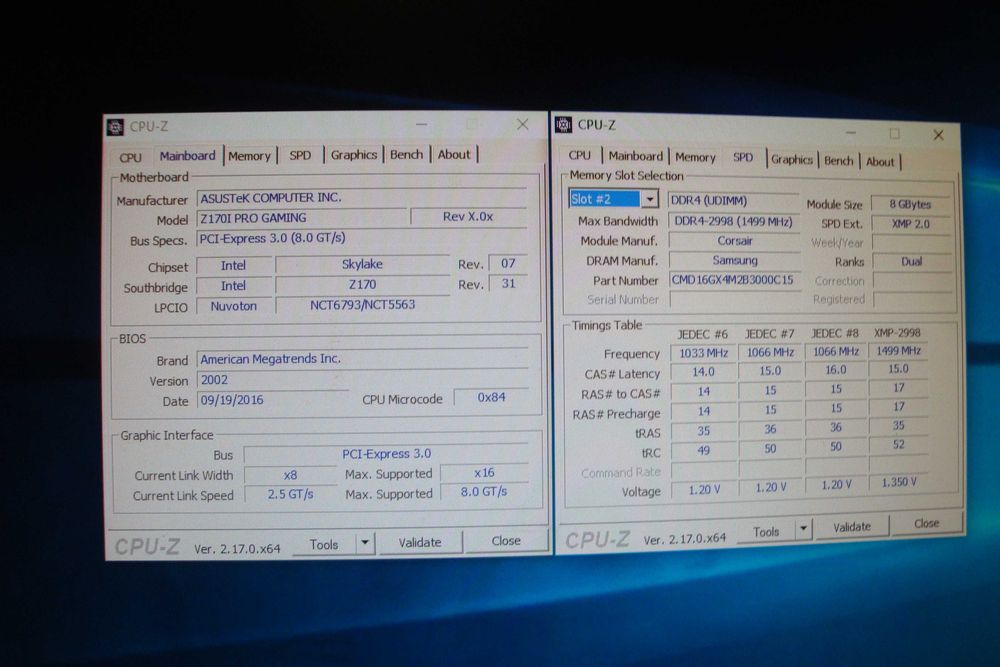This screenshot has height=667, width=1000.
Task: Click the Z170 southbridge value
Action: tap(362, 285)
